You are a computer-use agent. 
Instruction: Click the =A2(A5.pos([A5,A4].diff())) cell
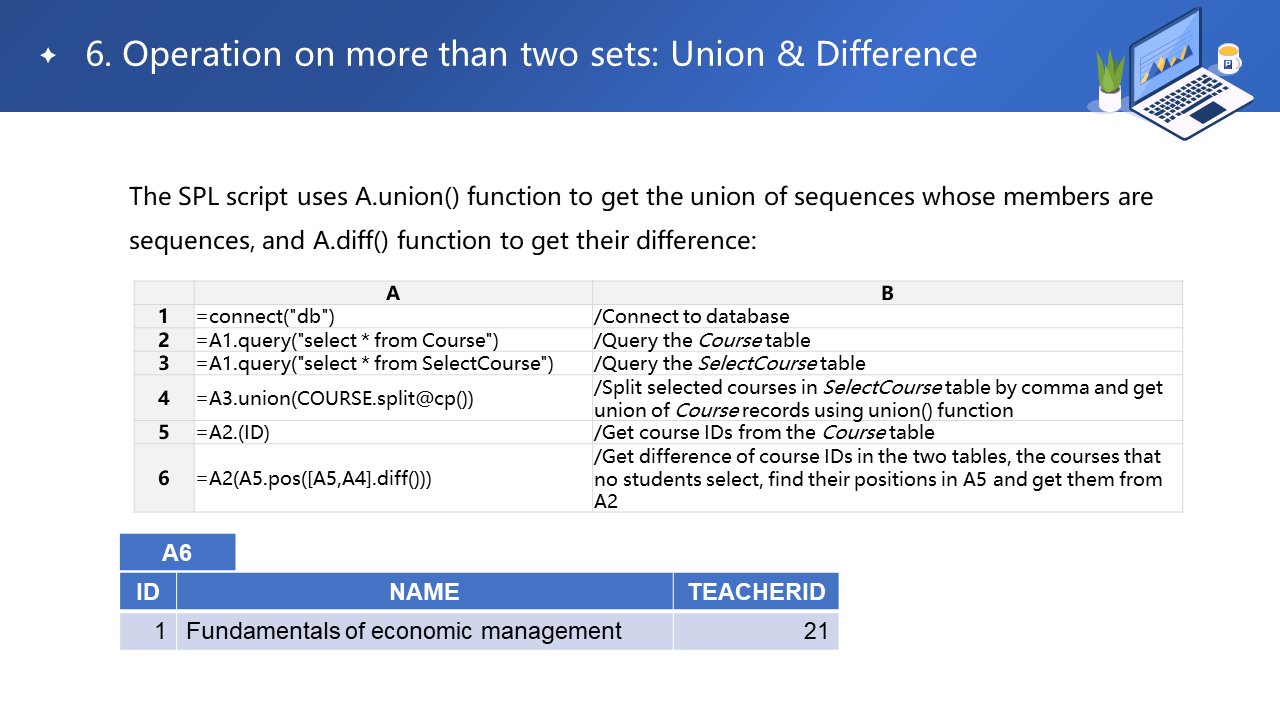point(393,478)
